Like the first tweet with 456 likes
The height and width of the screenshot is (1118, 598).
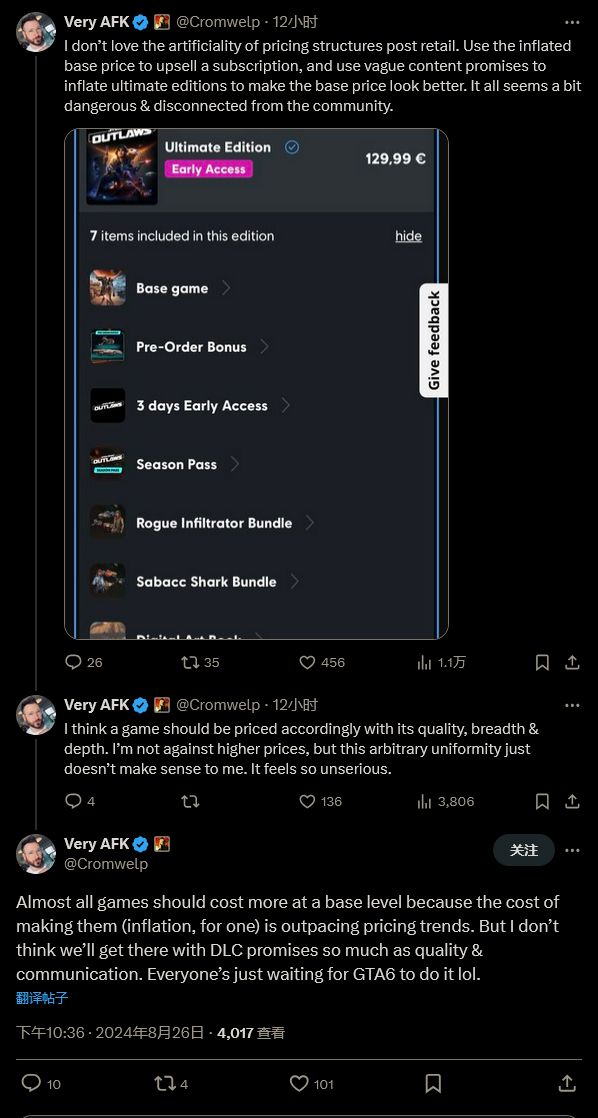[321, 662]
